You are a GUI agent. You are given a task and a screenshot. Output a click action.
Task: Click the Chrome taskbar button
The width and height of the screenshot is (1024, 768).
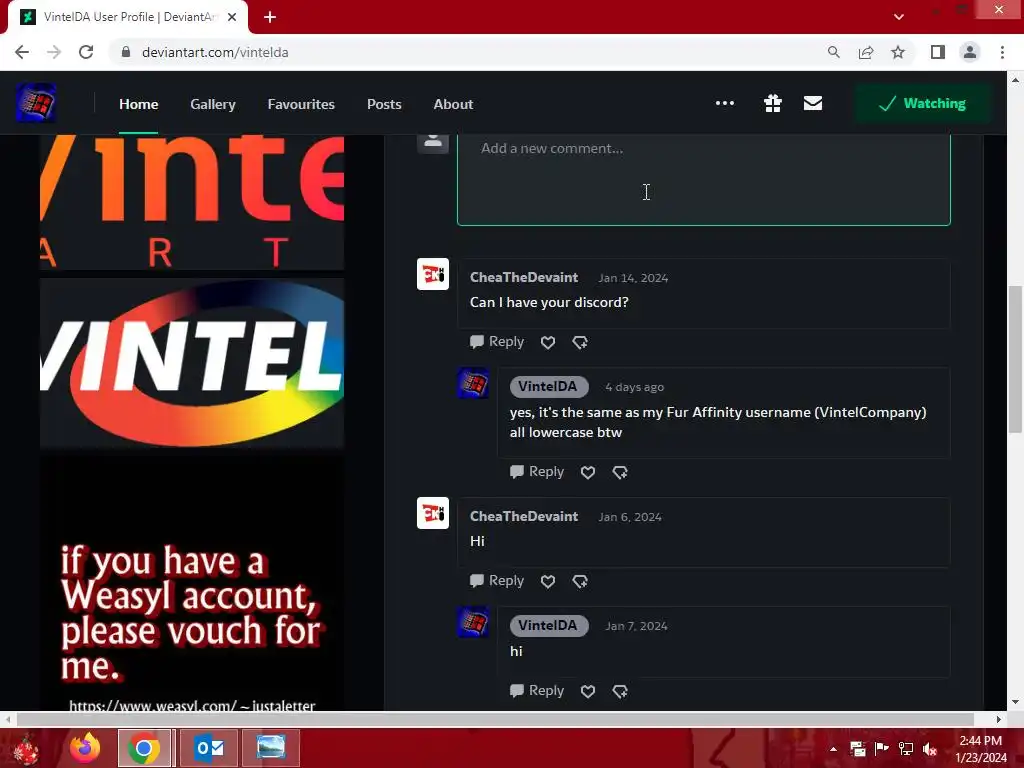click(144, 748)
